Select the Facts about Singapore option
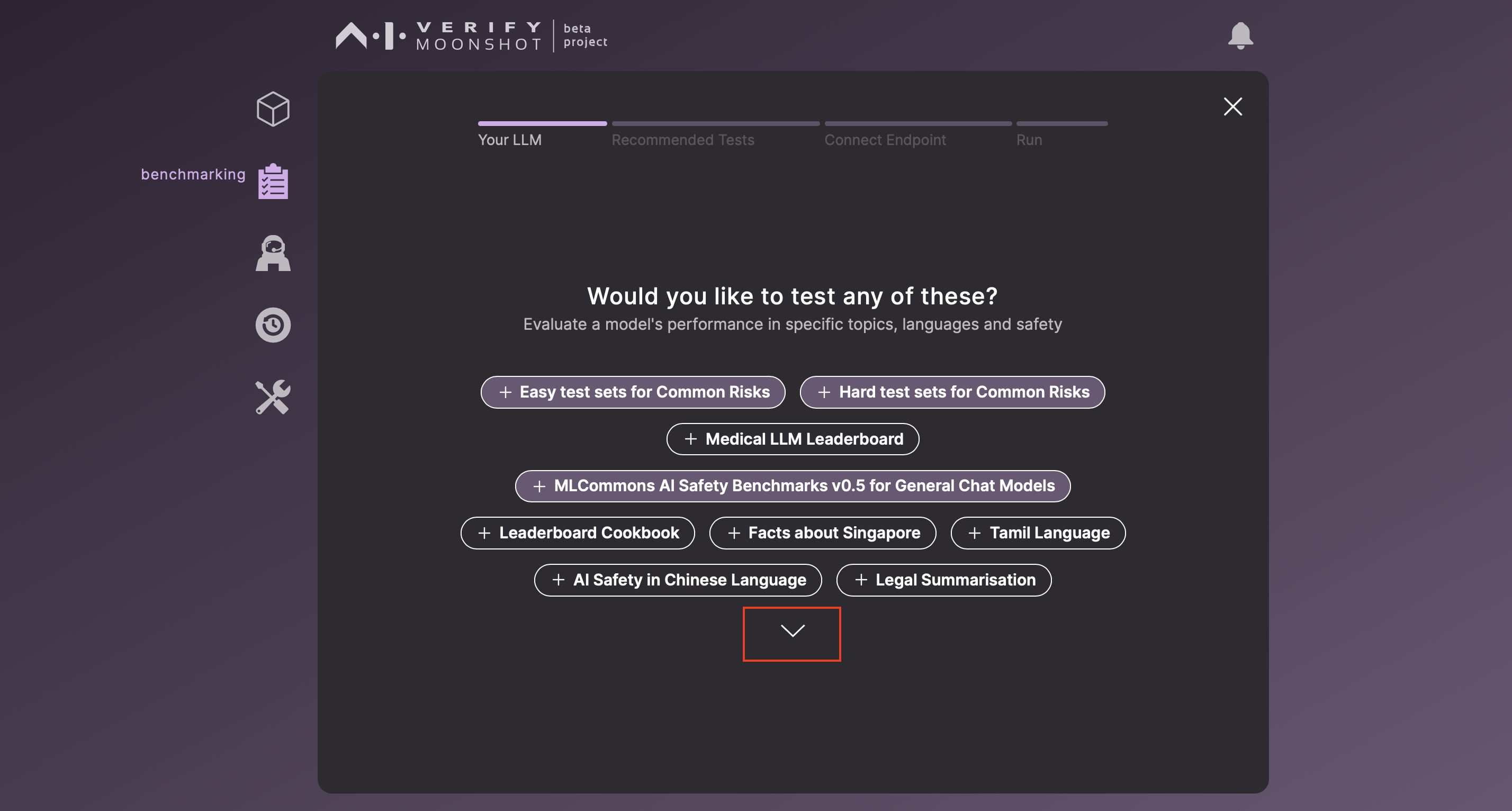 (822, 533)
